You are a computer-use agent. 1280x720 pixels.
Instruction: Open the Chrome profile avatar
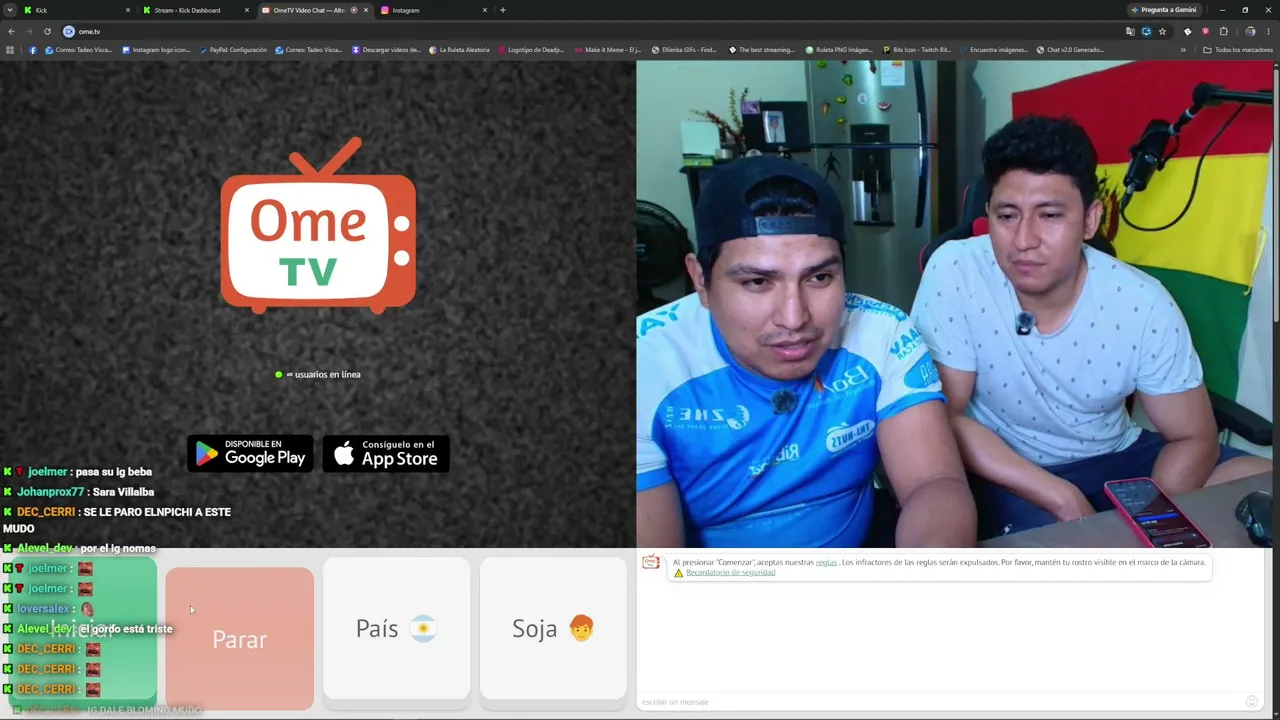coord(1250,31)
